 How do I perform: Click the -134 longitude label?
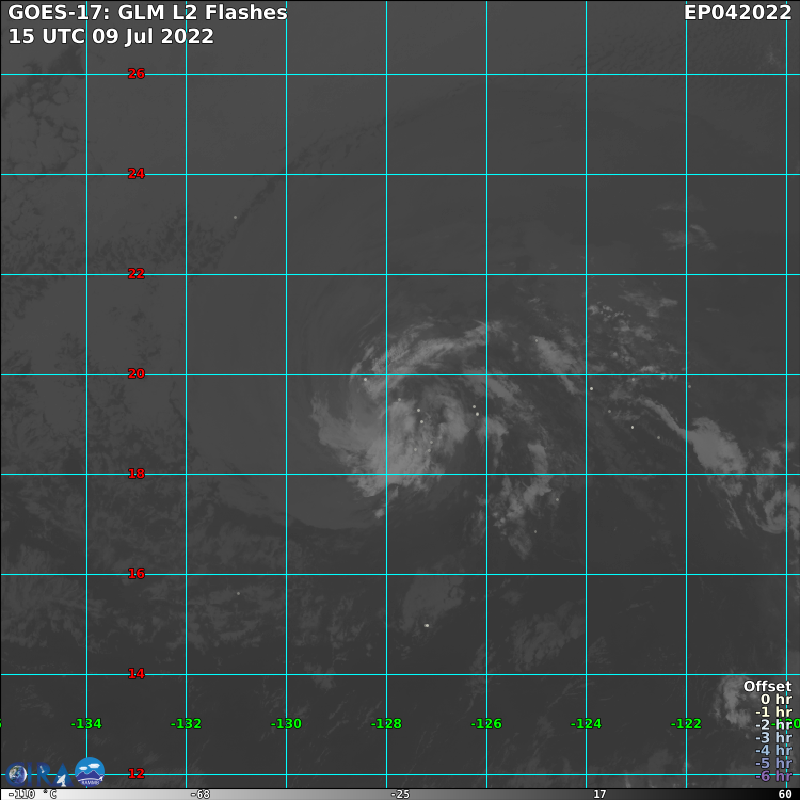pos(86,723)
